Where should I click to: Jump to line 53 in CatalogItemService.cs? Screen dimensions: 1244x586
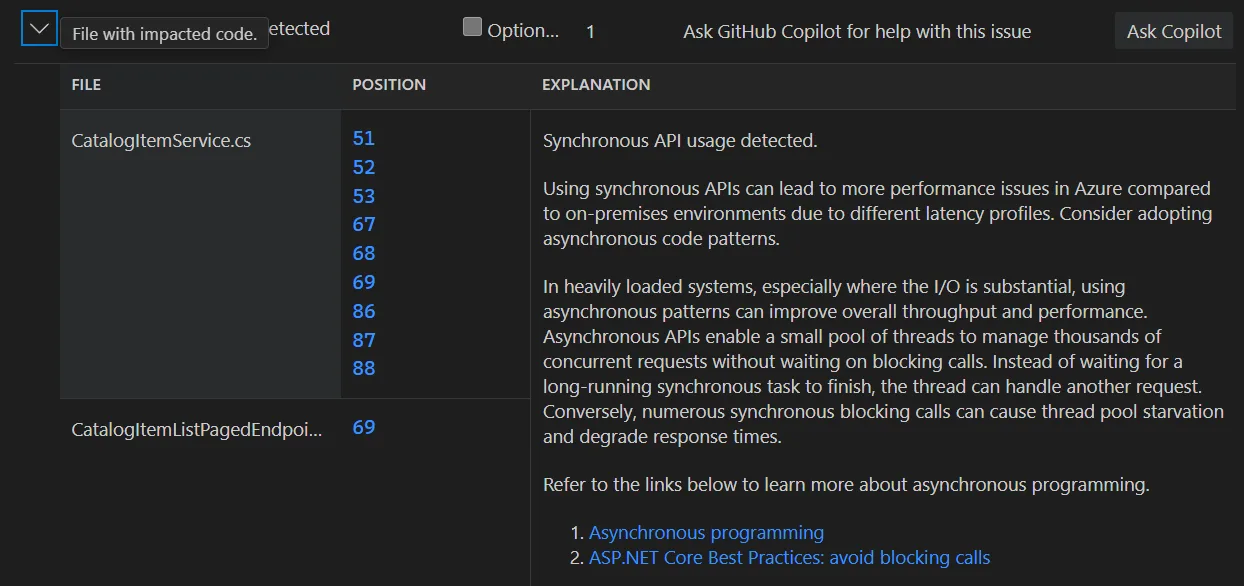(364, 196)
